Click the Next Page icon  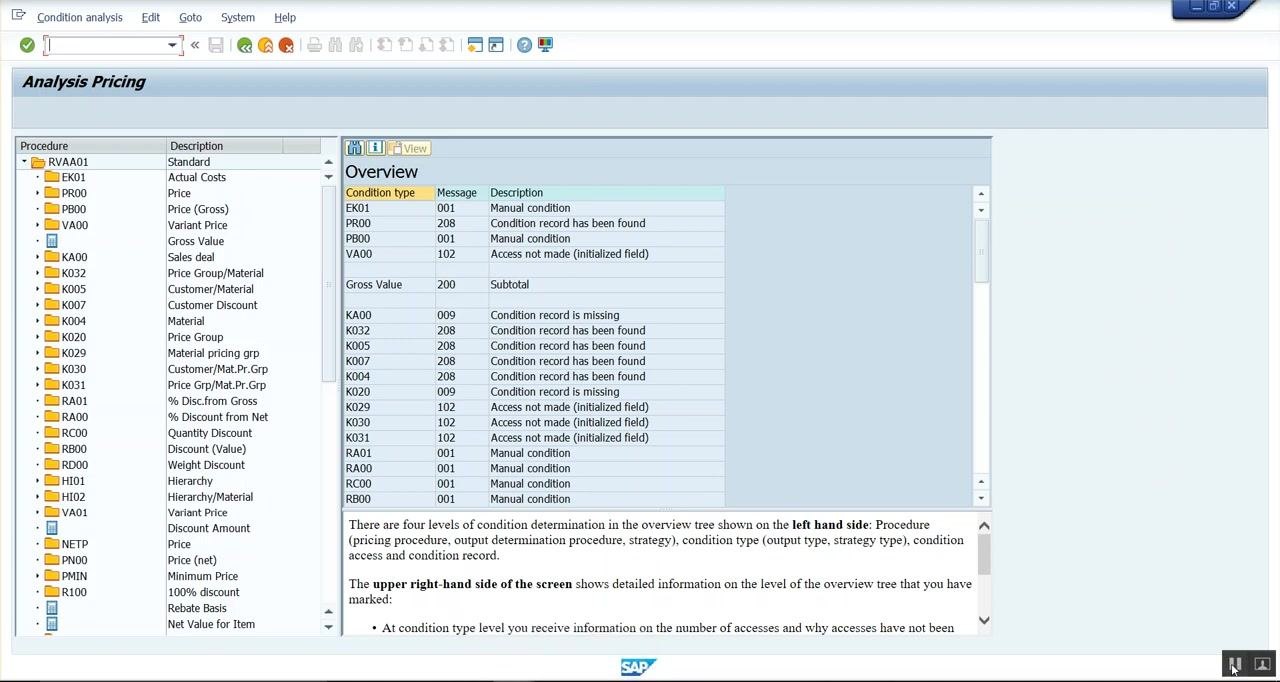pos(426,45)
